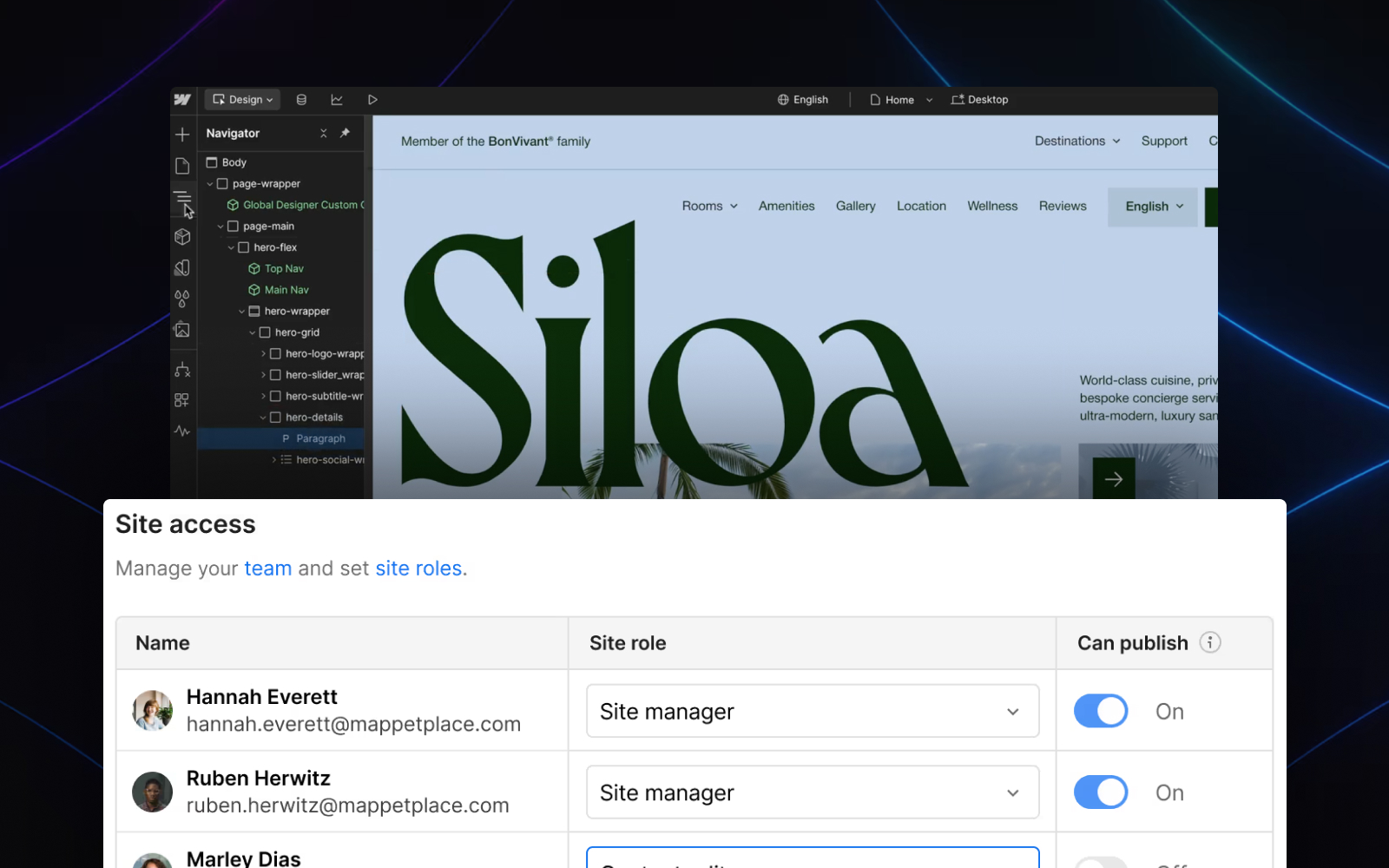The width and height of the screenshot is (1389, 868).
Task: Click the Wellness nav item
Action: click(x=992, y=207)
